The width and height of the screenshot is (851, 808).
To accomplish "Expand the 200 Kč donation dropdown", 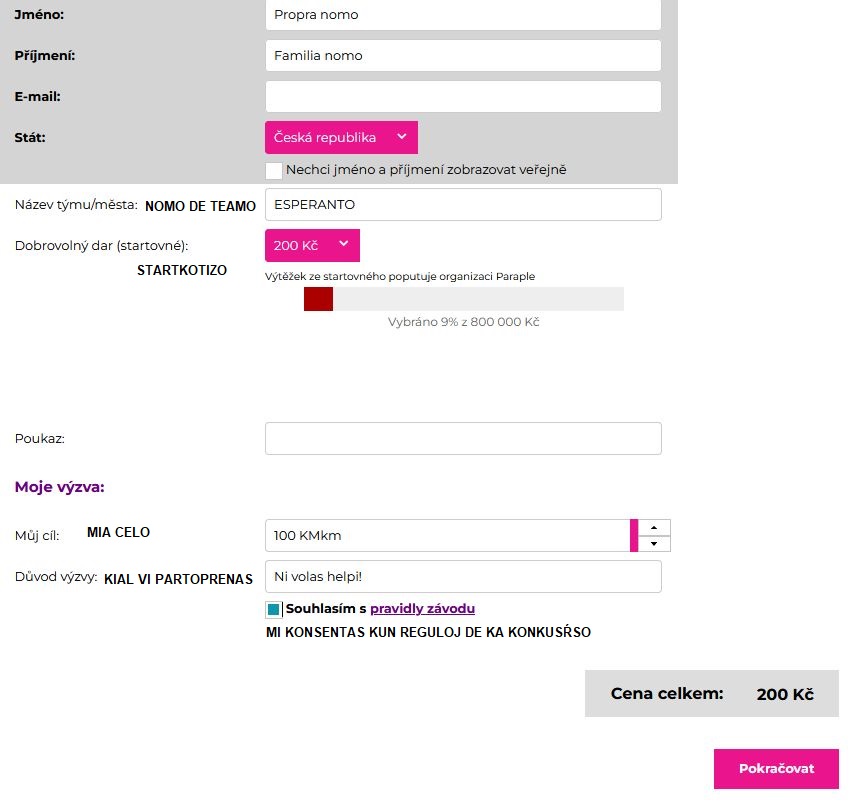I will pyautogui.click(x=311, y=245).
